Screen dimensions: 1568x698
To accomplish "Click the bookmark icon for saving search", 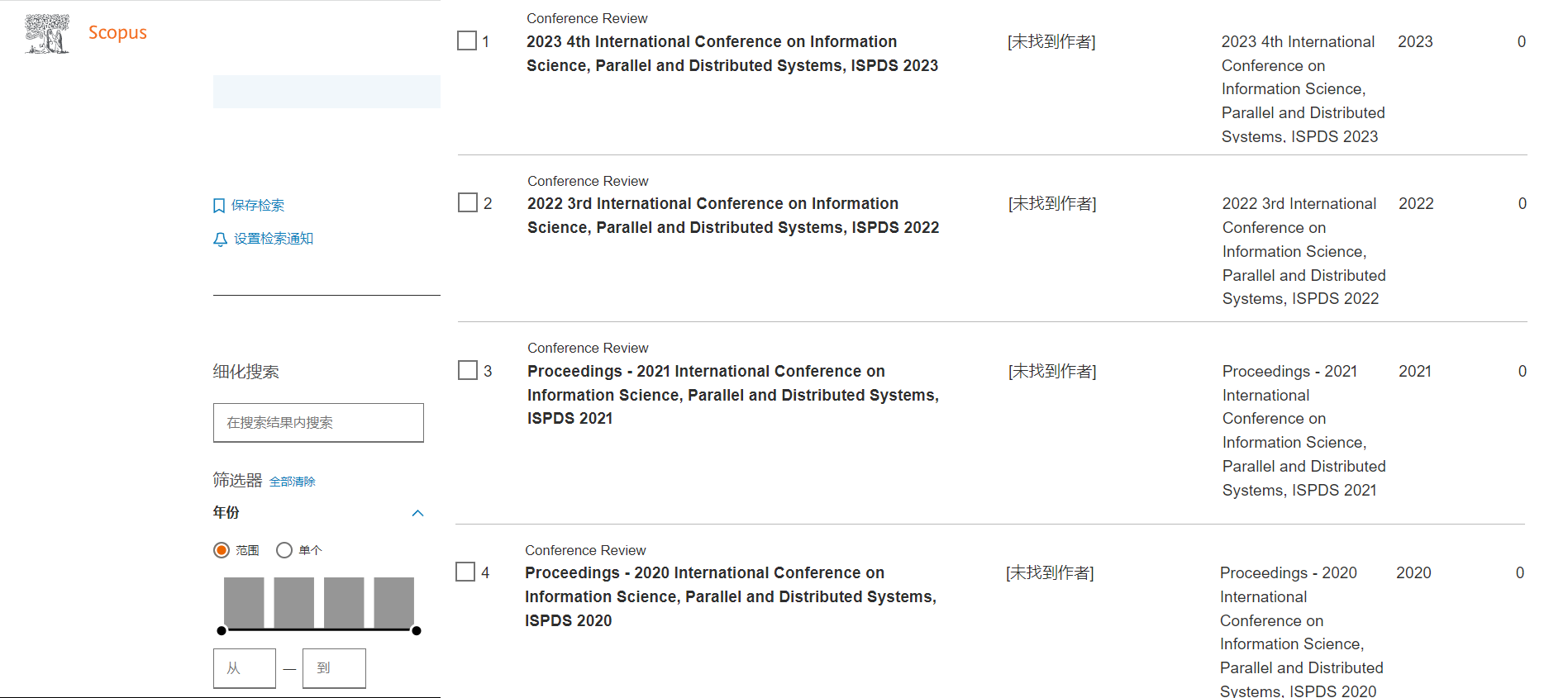I will click(x=219, y=206).
